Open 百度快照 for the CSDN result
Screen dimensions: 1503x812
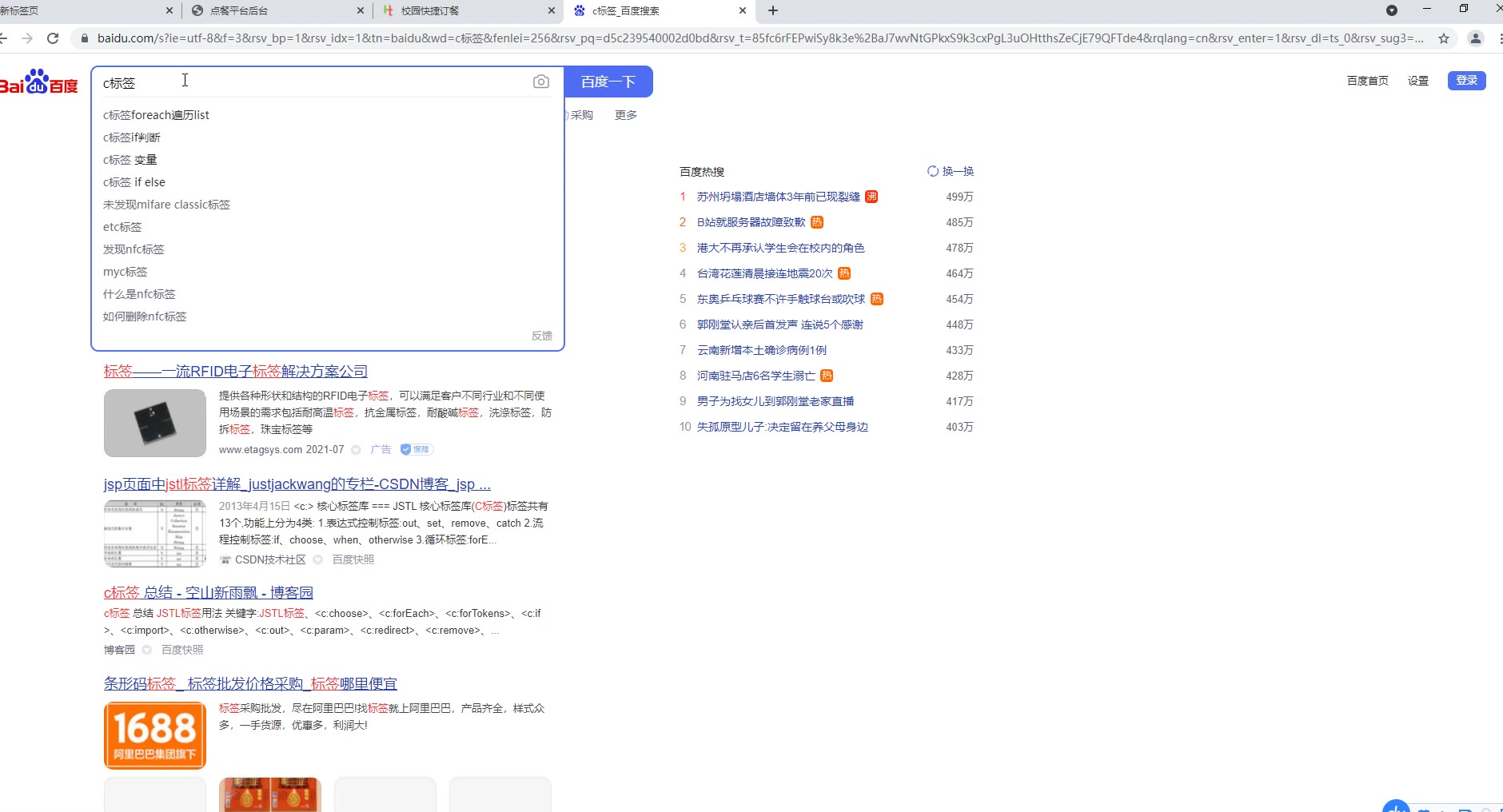point(353,559)
